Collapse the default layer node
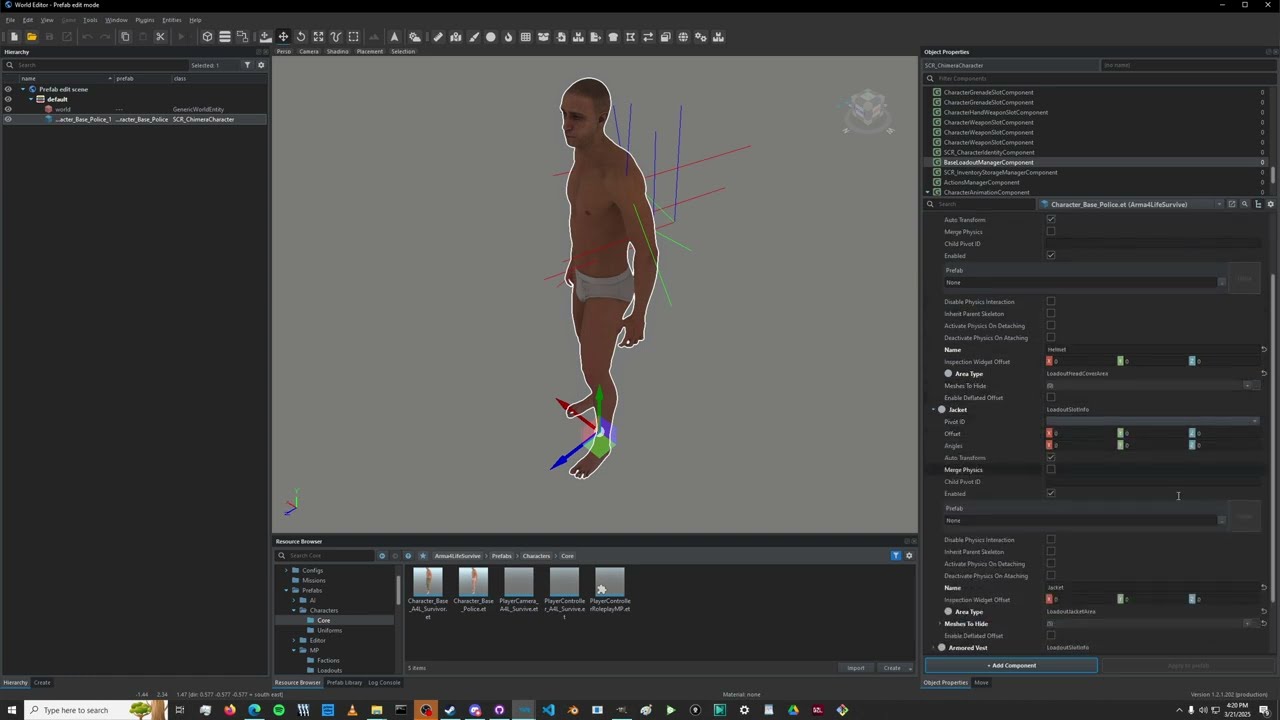The height and width of the screenshot is (720, 1280). (x=30, y=99)
